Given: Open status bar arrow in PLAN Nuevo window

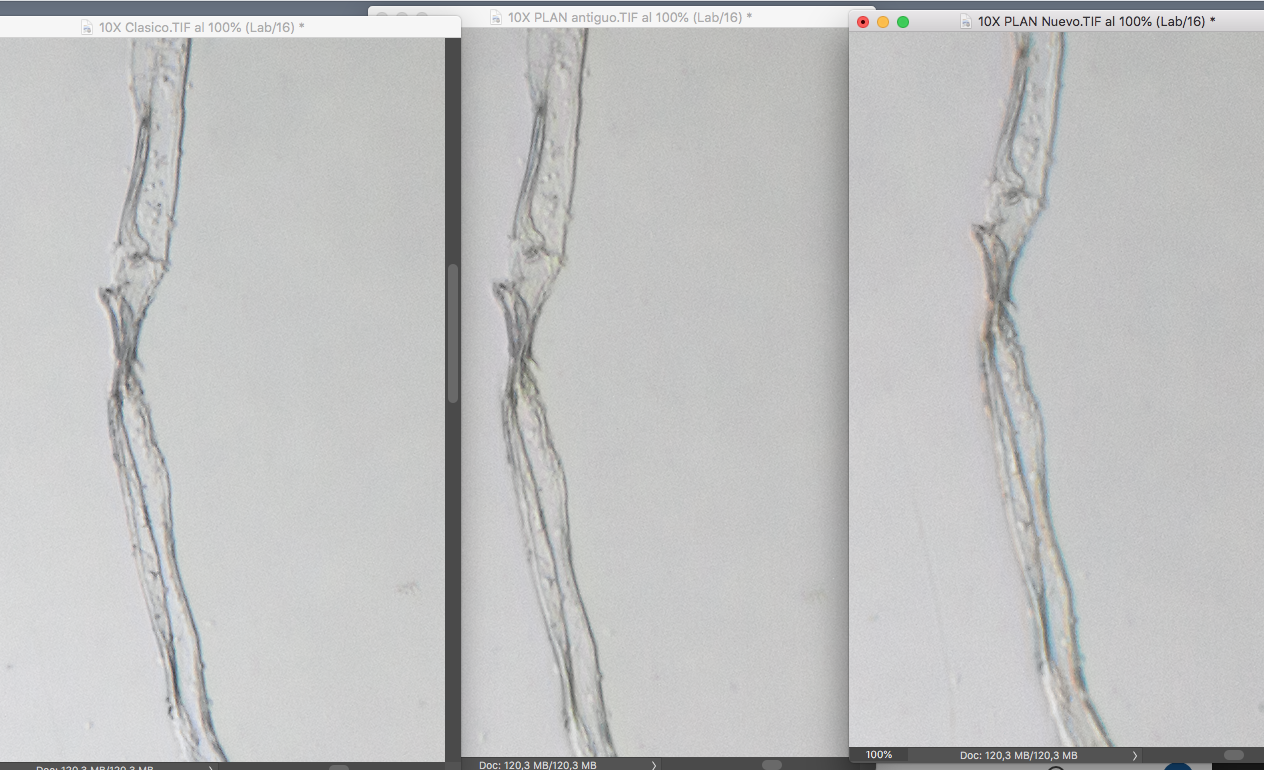Looking at the screenshot, I should 1134,755.
